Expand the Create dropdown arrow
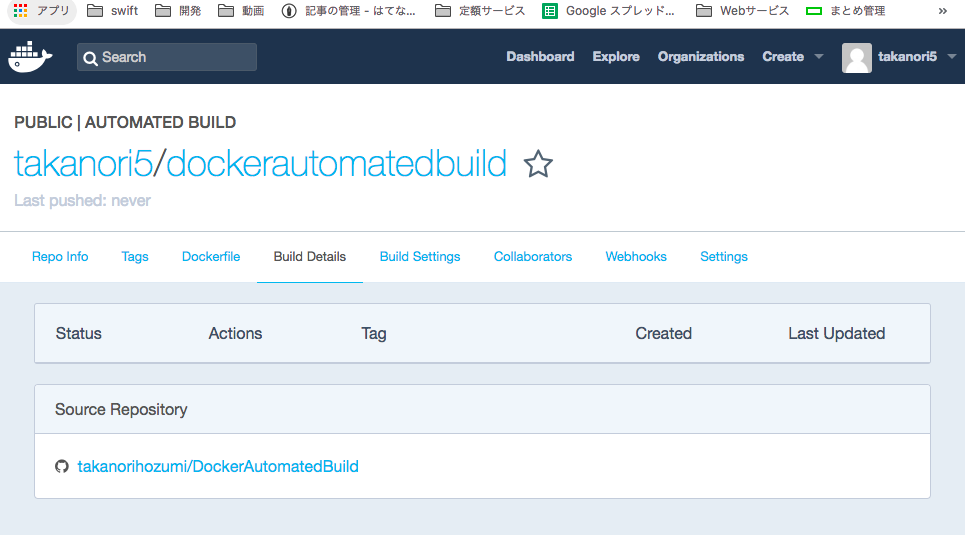Screen dimensions: 965x535 coord(819,57)
